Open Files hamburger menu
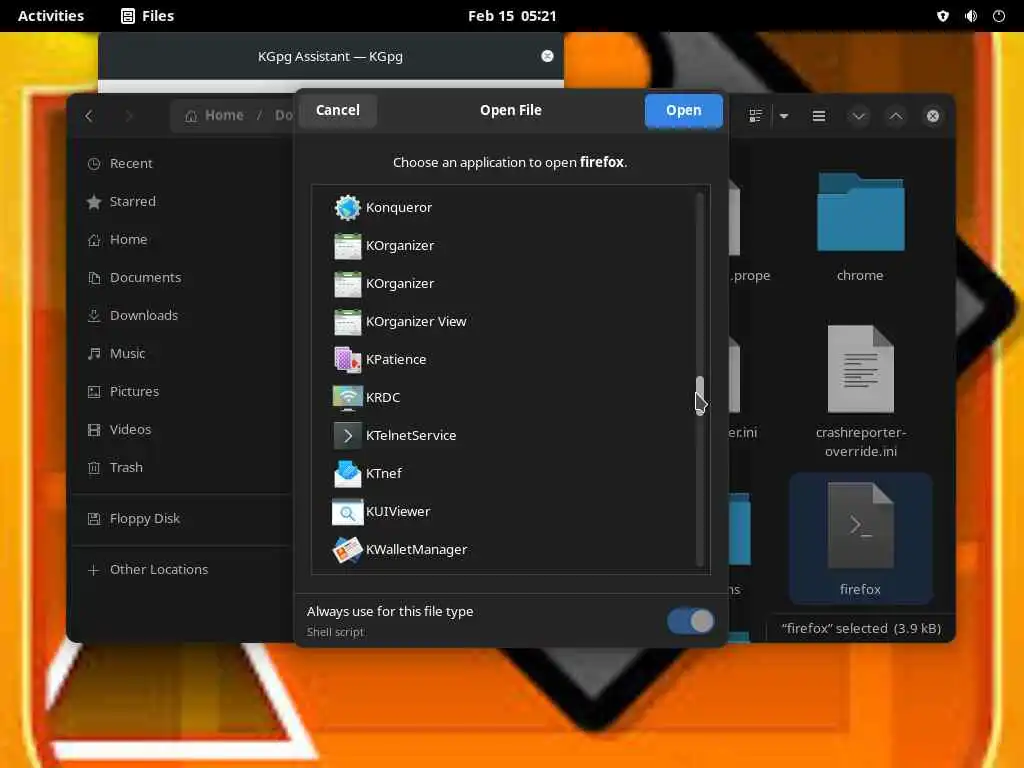1024x768 pixels. coord(818,116)
